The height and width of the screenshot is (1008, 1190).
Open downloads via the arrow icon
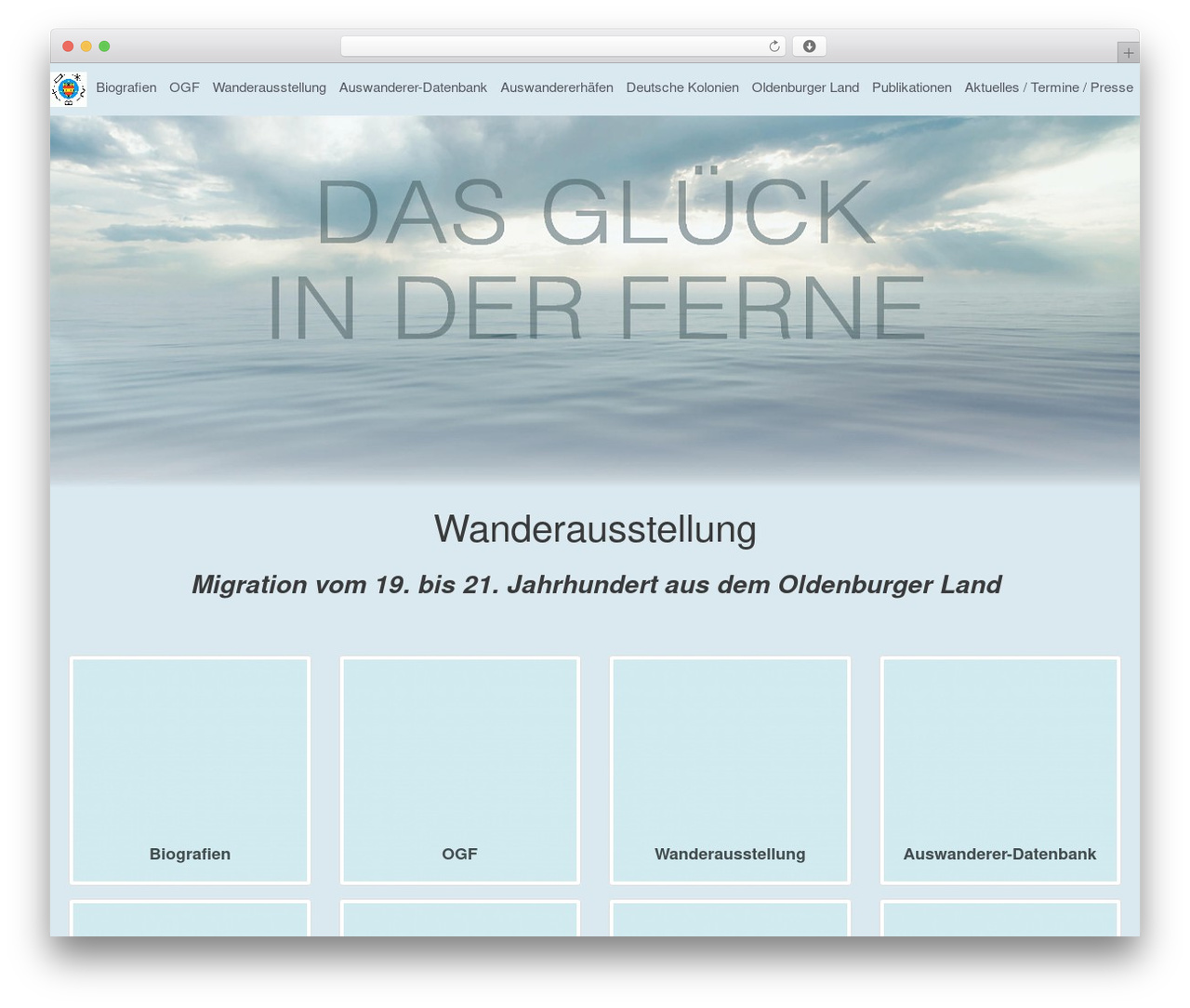pyautogui.click(x=809, y=46)
